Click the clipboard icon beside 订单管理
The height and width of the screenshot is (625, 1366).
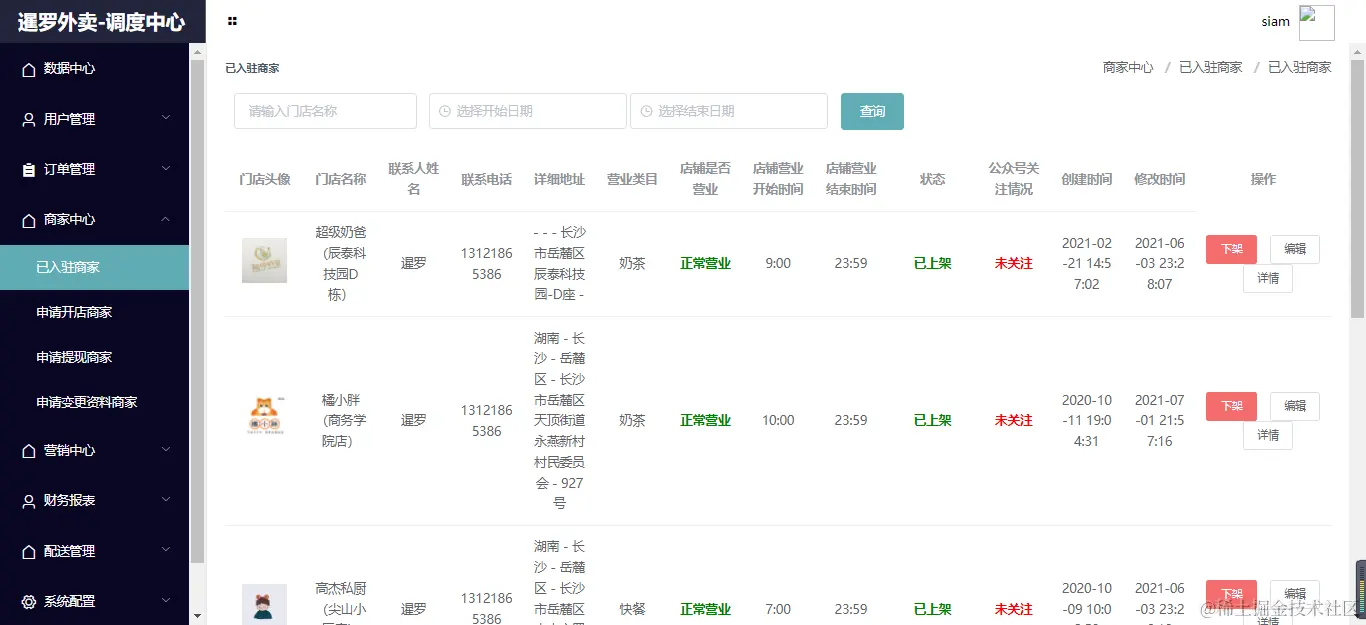[x=29, y=170]
